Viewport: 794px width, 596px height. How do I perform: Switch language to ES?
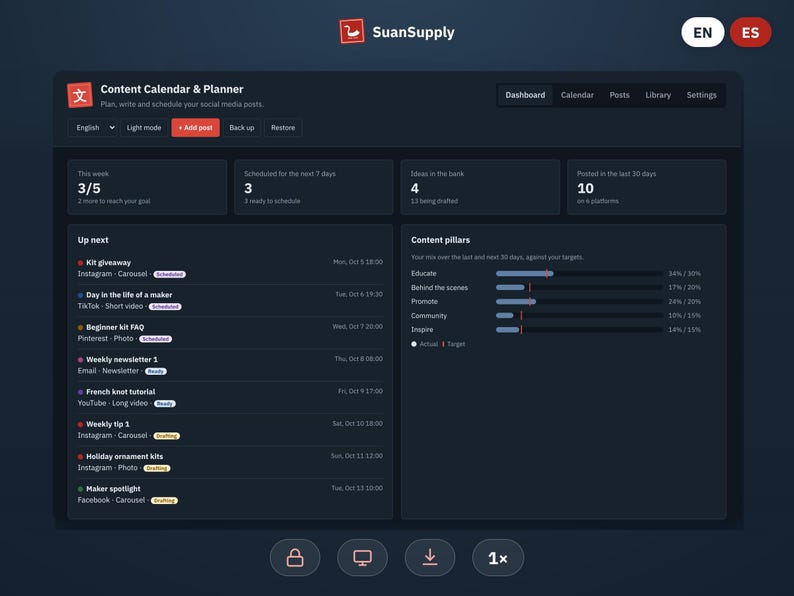750,32
